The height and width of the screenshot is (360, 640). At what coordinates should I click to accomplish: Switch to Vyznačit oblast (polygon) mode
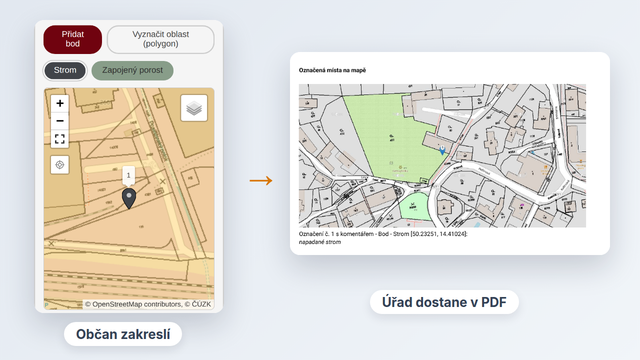pos(160,39)
